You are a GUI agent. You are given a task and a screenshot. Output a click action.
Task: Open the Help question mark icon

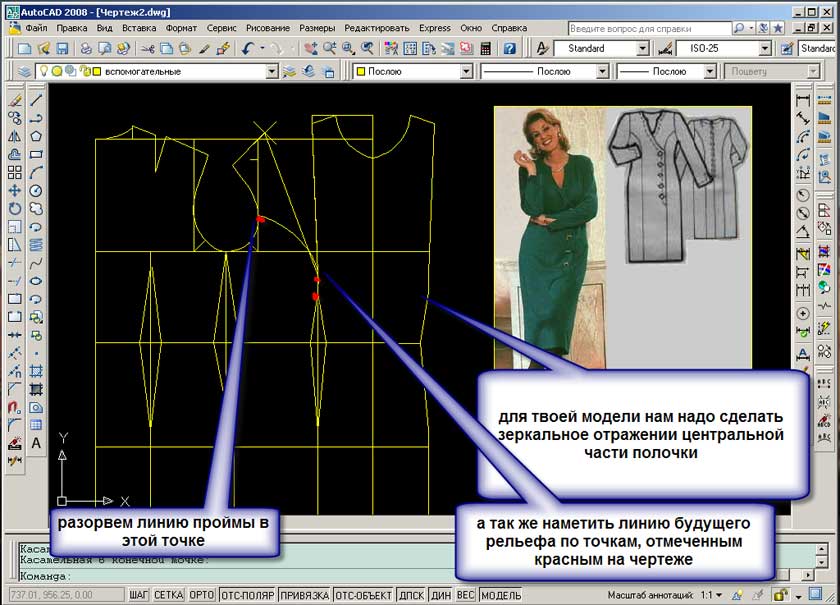coord(509,48)
